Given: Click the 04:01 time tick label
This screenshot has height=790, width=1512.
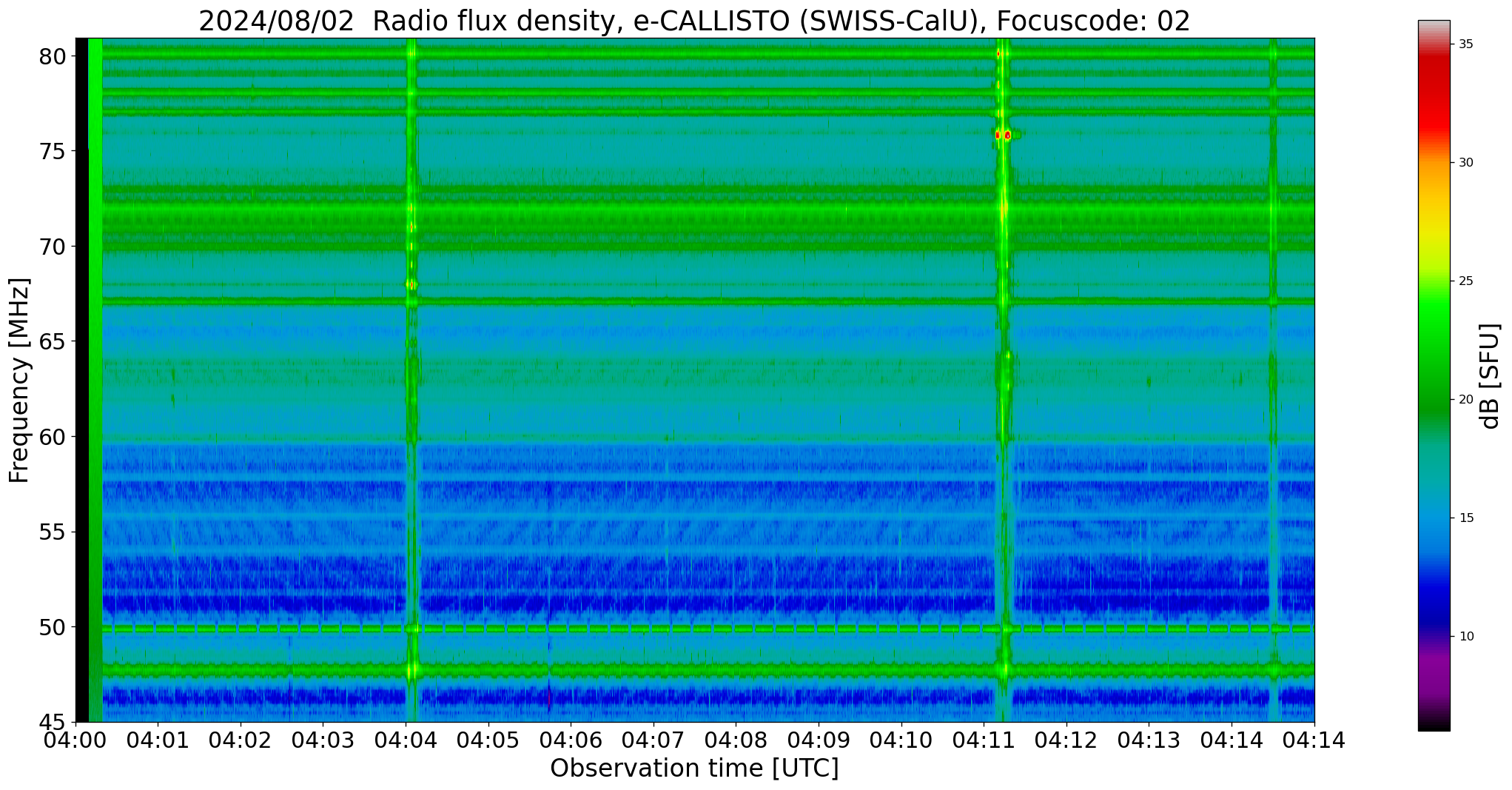Looking at the screenshot, I should [x=158, y=740].
